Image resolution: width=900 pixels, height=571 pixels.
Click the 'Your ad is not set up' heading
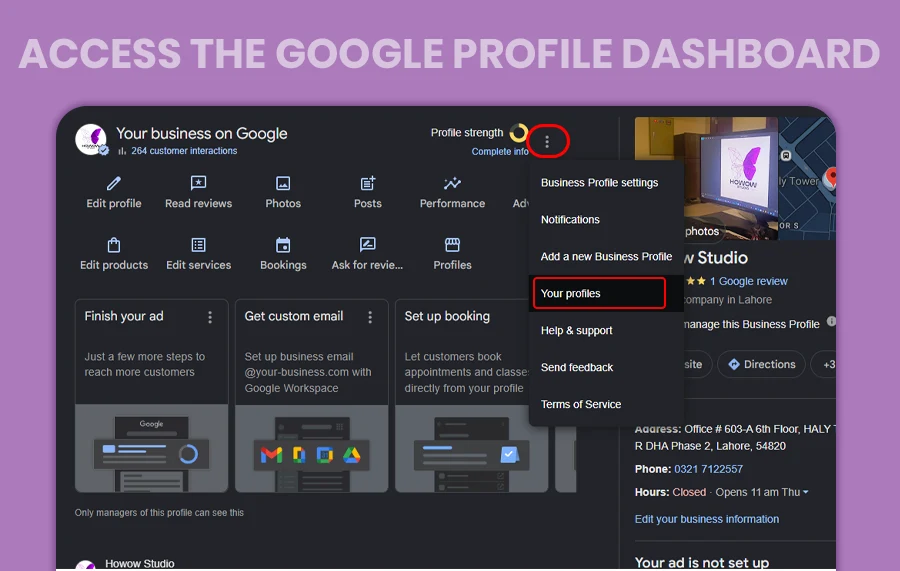[701, 562]
